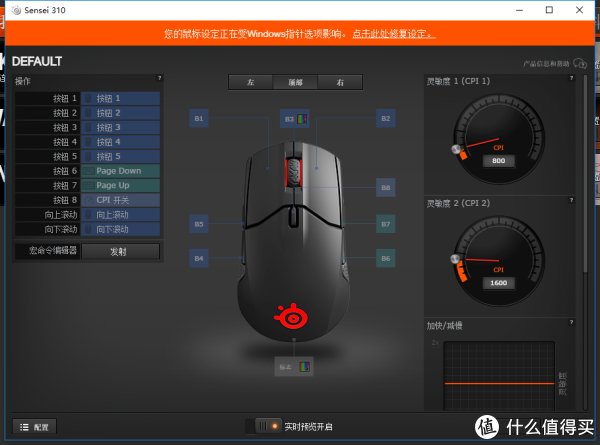Open 向下滚动 scroll down assignment
The height and width of the screenshot is (445, 600).
[x=121, y=229]
